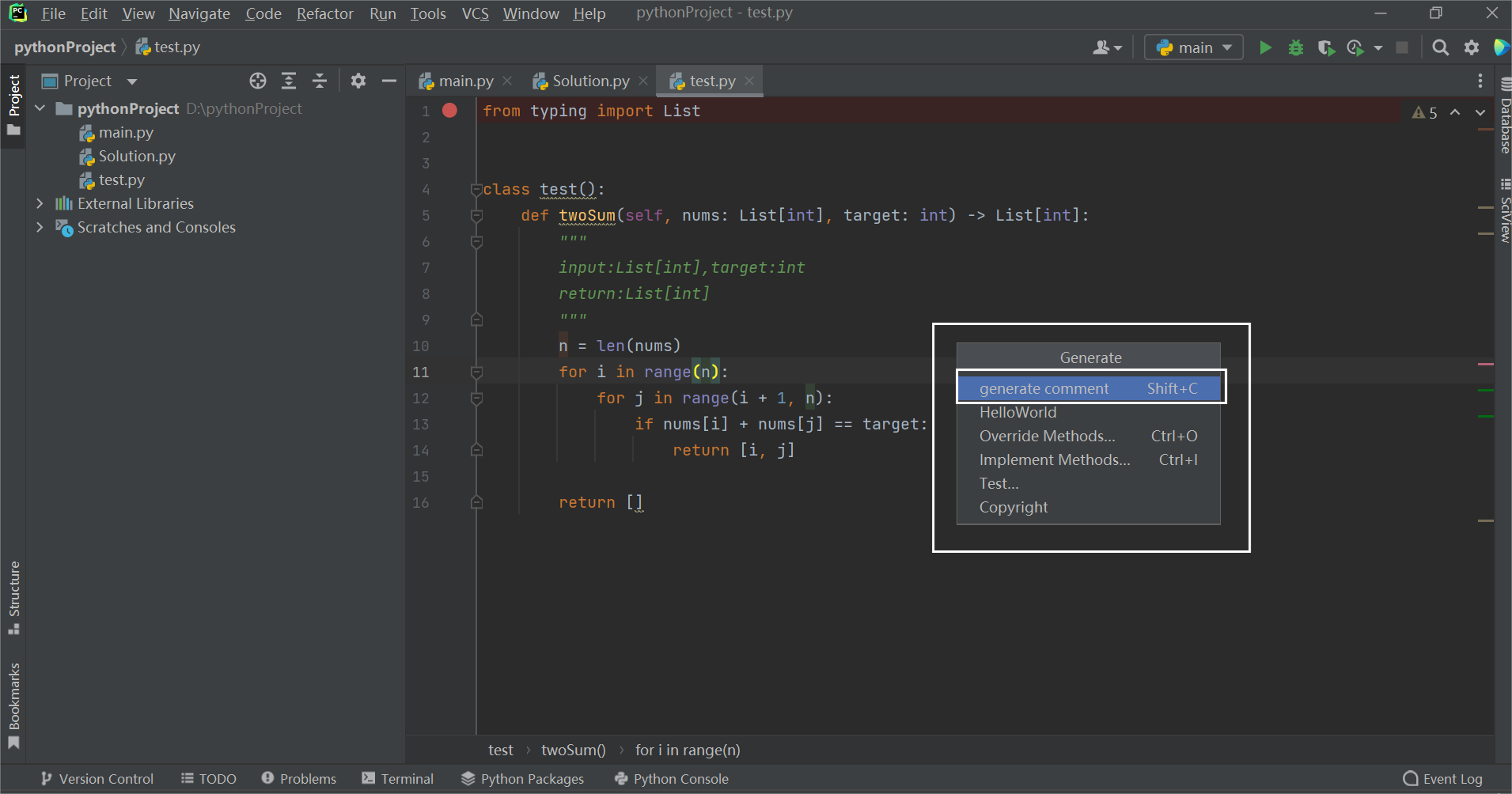
Task: Toggle the Bookmarks tool window
Action: coord(13,705)
